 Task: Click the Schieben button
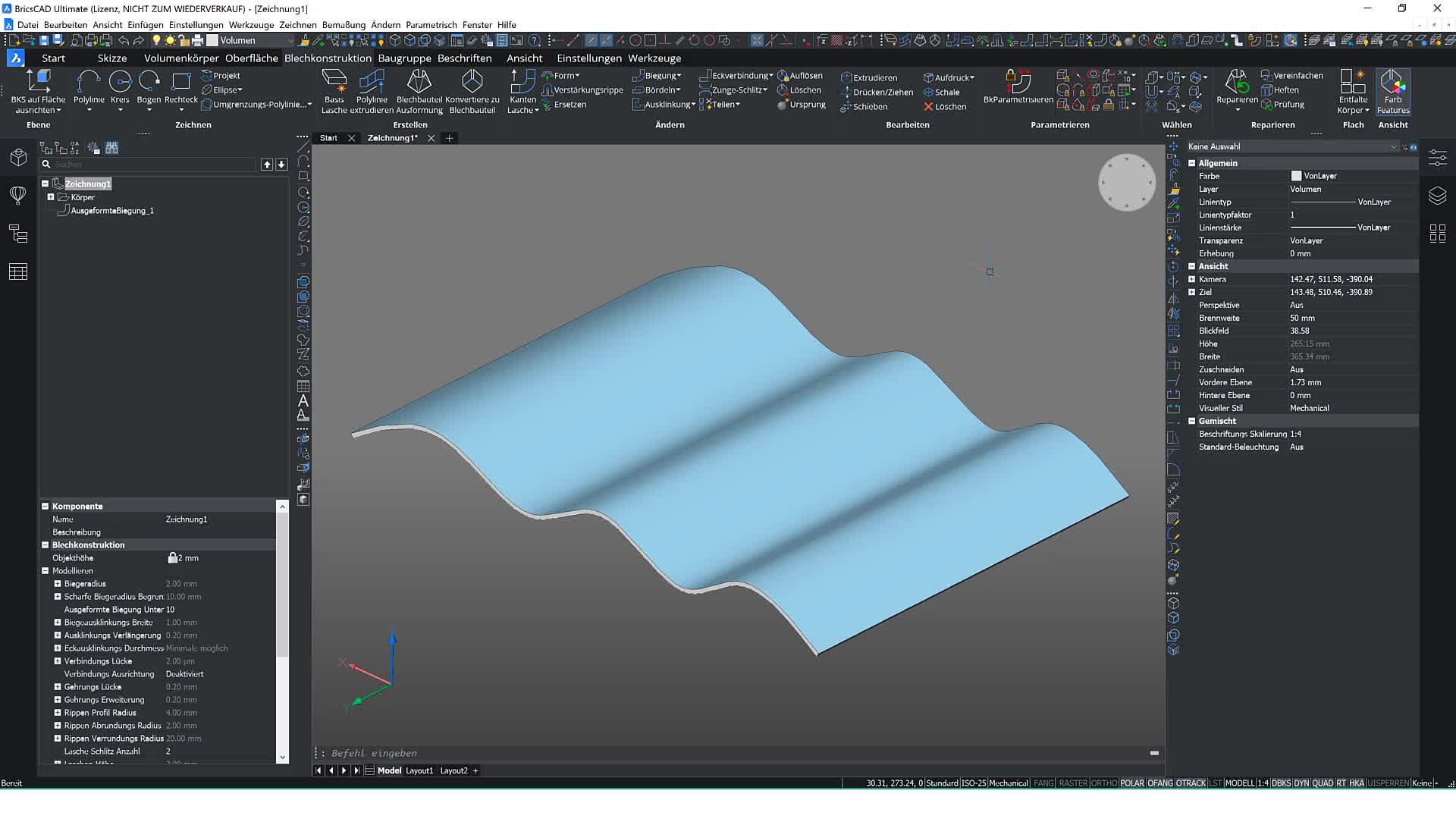pyautogui.click(x=864, y=107)
